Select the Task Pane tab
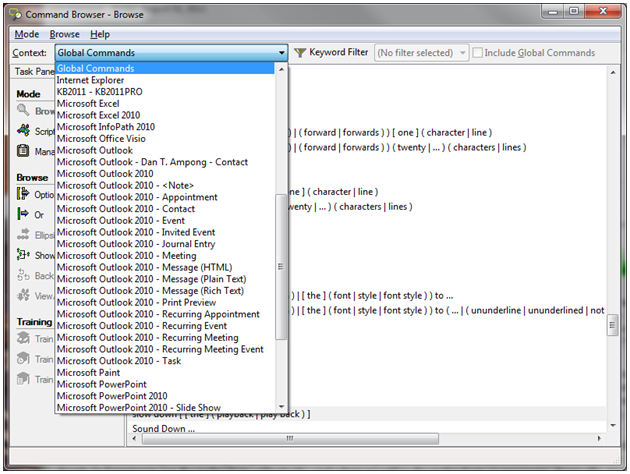 coord(34,72)
